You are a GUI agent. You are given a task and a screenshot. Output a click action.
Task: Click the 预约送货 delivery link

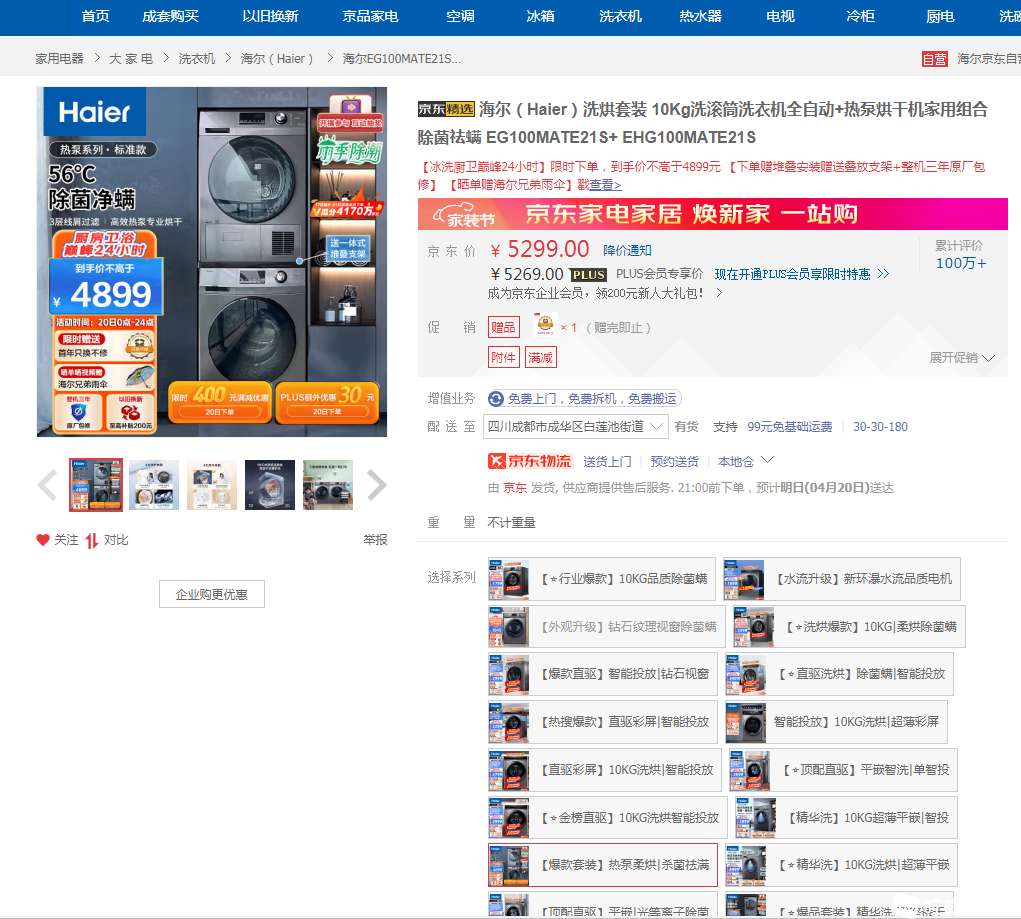[x=674, y=461]
